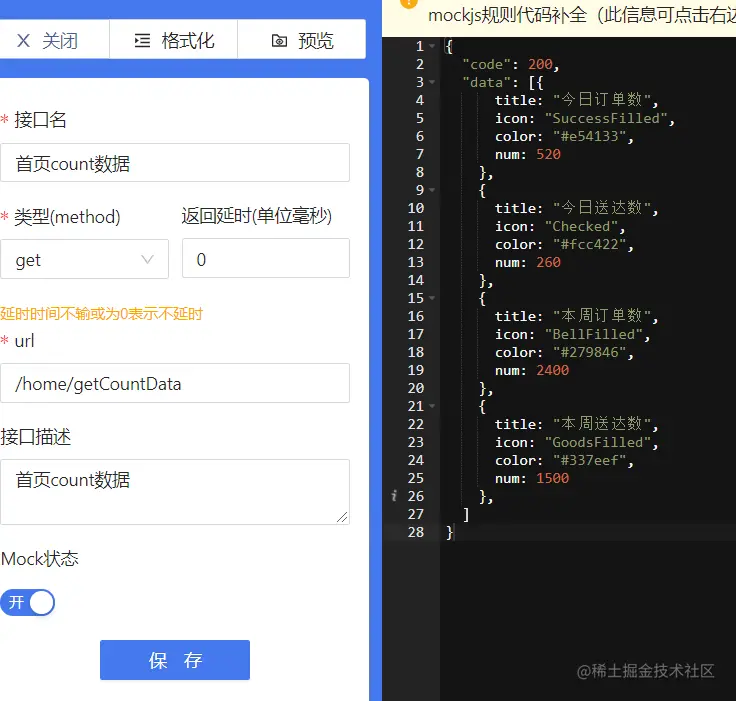The image size is (736, 701).
Task: Click the info marker at line 26
Action: [x=394, y=496]
